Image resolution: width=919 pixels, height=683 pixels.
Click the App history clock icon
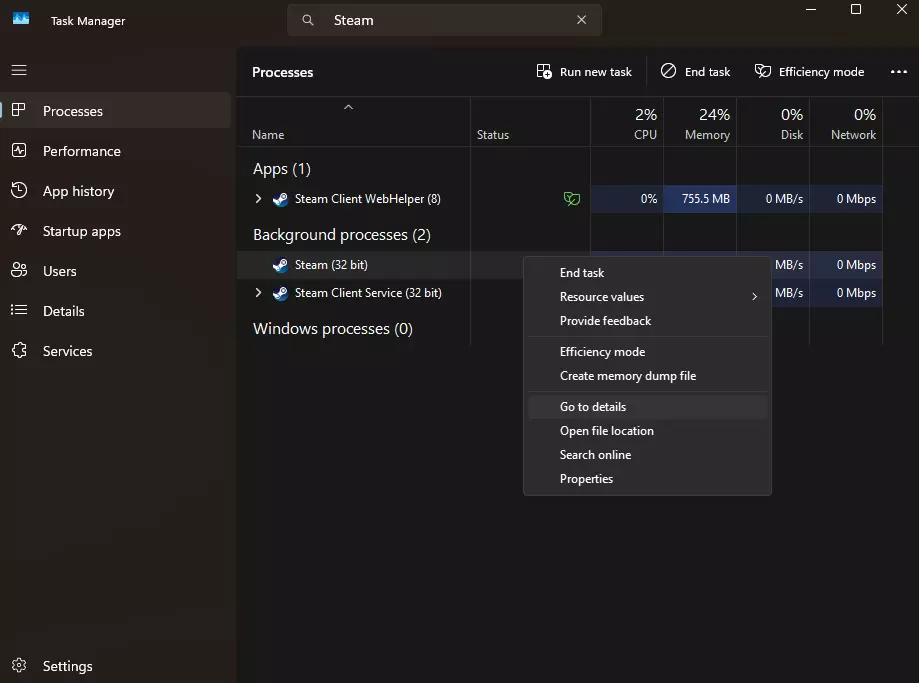tap(19, 190)
